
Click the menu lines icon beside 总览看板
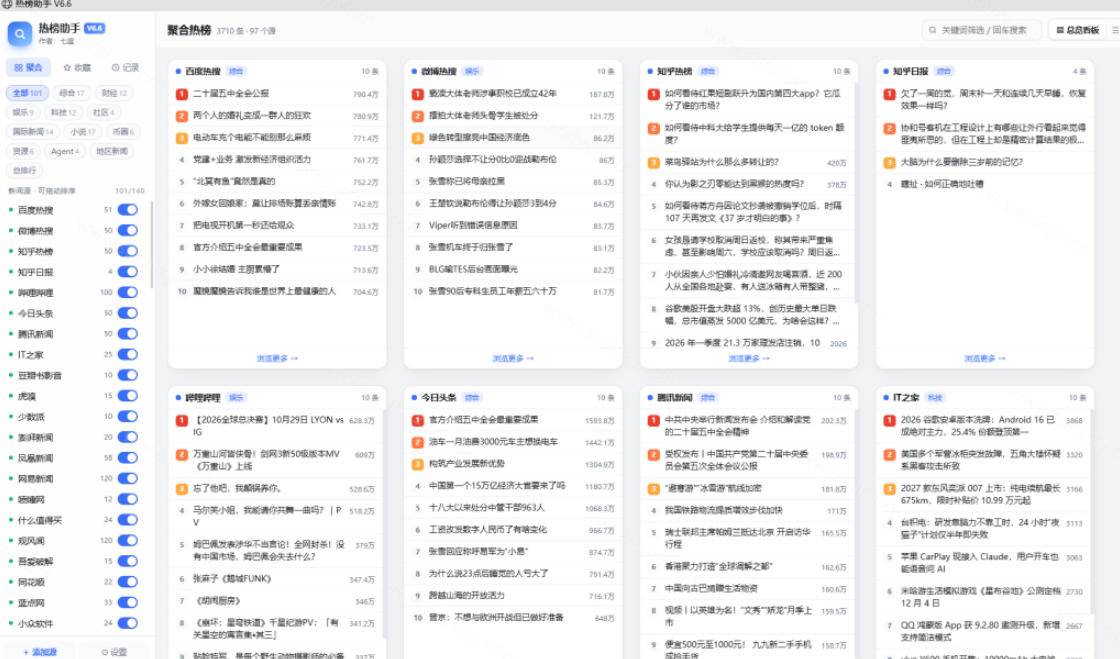click(x=1115, y=30)
